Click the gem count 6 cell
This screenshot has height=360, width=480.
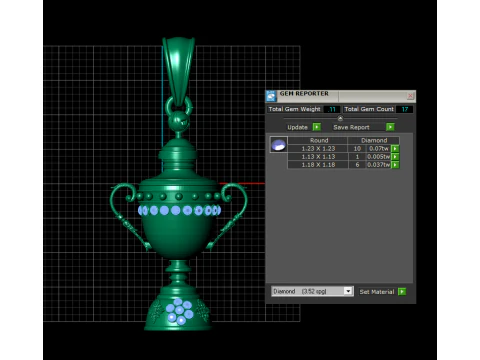[x=357, y=165]
